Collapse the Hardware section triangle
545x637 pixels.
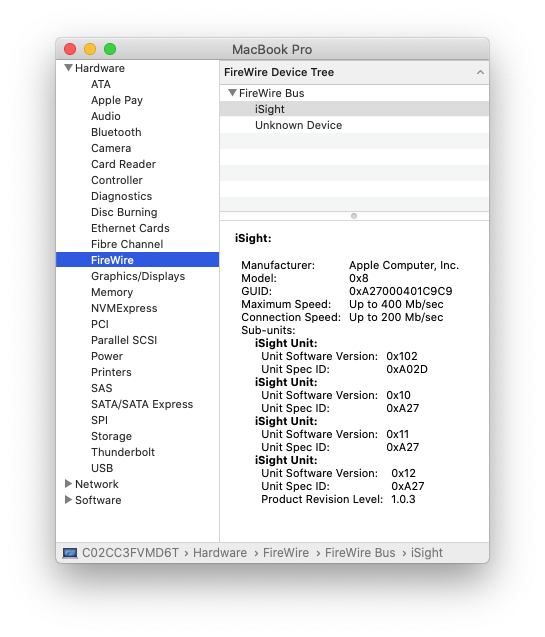pos(68,68)
